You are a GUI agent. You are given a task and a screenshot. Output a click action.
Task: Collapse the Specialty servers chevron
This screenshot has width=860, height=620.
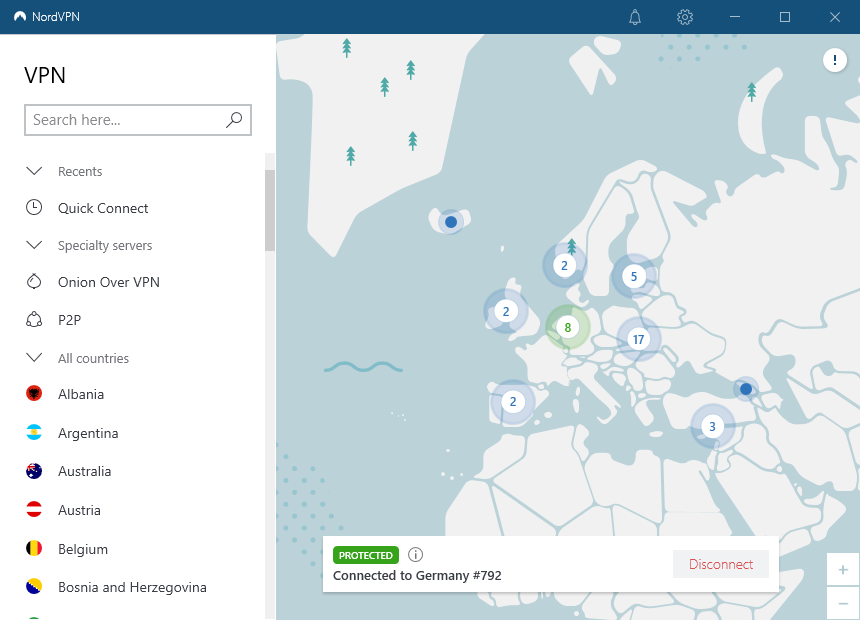(34, 245)
